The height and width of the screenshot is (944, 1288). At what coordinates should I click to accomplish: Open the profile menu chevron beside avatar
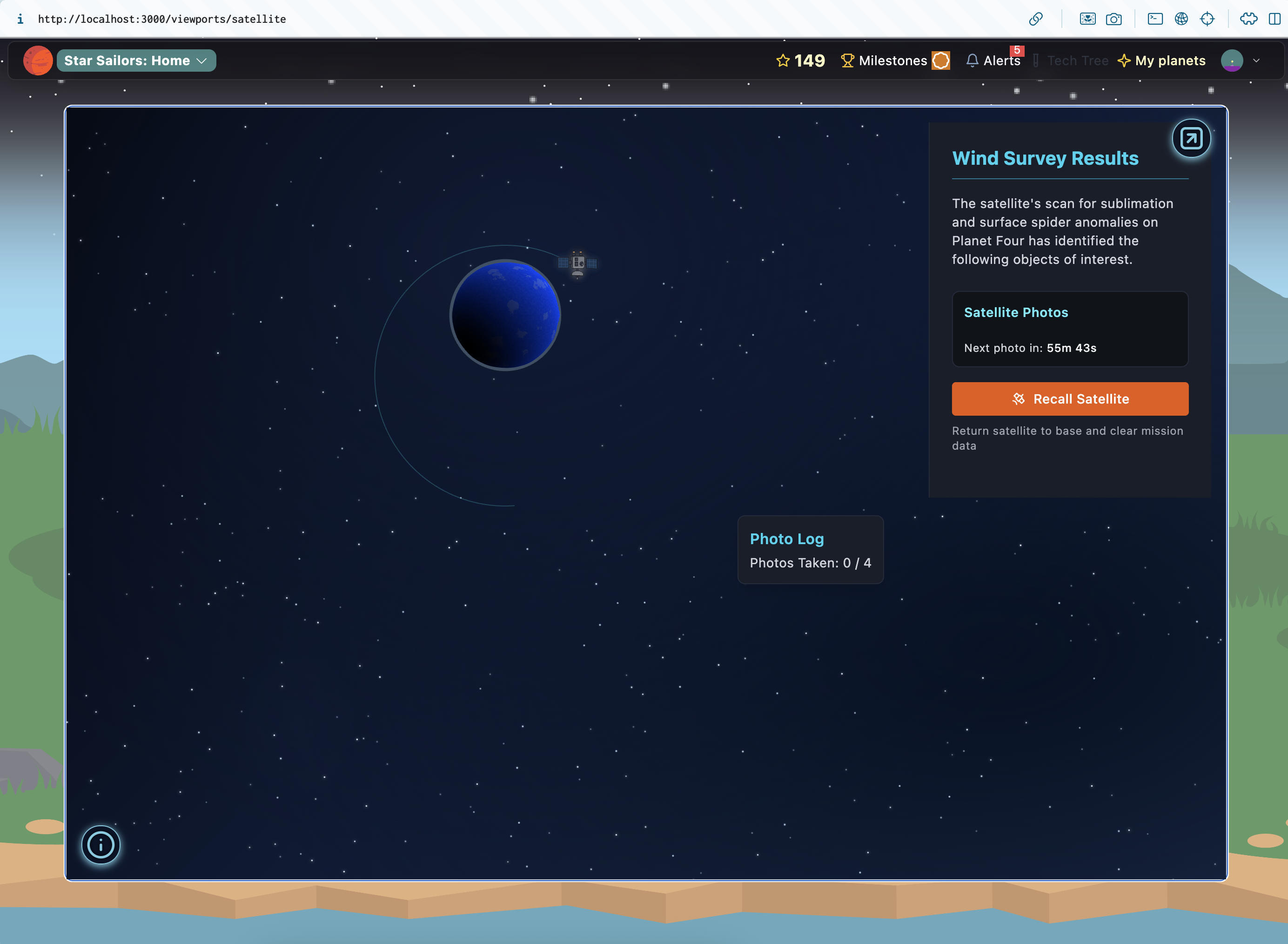click(x=1256, y=61)
